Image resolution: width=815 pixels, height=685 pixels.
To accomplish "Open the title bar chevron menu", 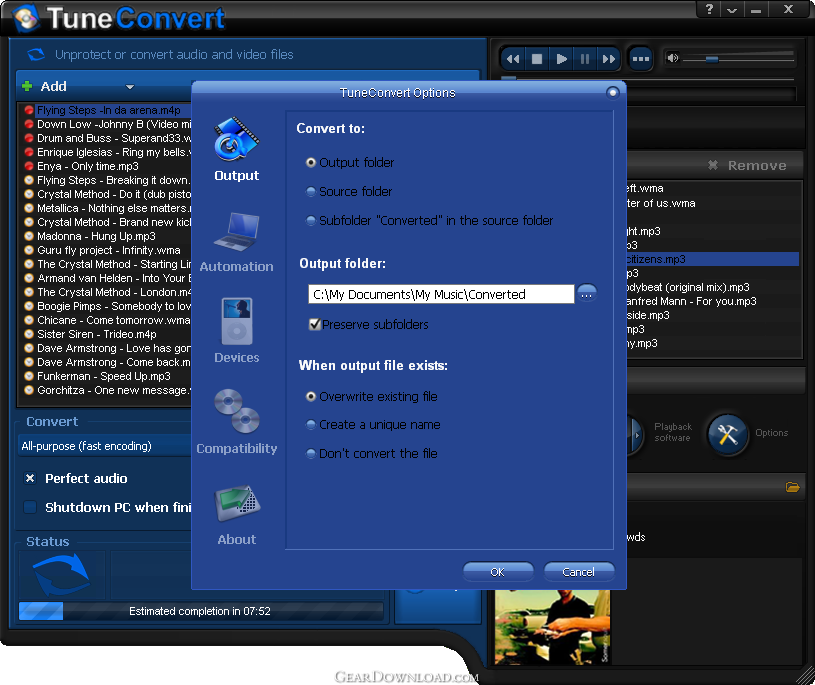I will pyautogui.click(x=732, y=9).
